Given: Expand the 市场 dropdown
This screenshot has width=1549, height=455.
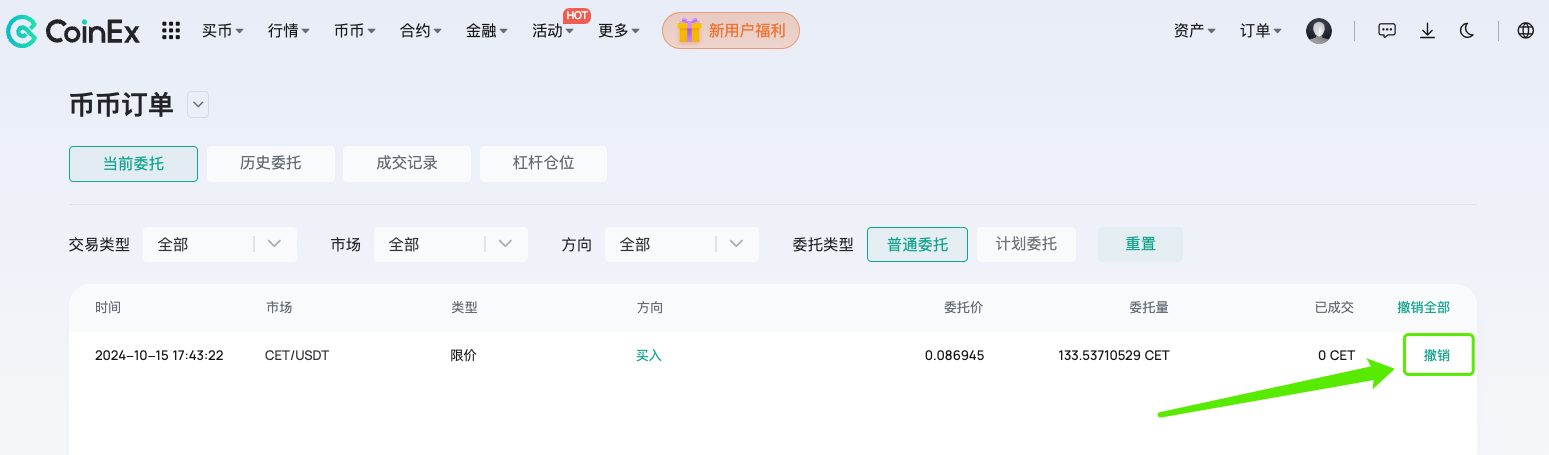Looking at the screenshot, I should coord(451,244).
